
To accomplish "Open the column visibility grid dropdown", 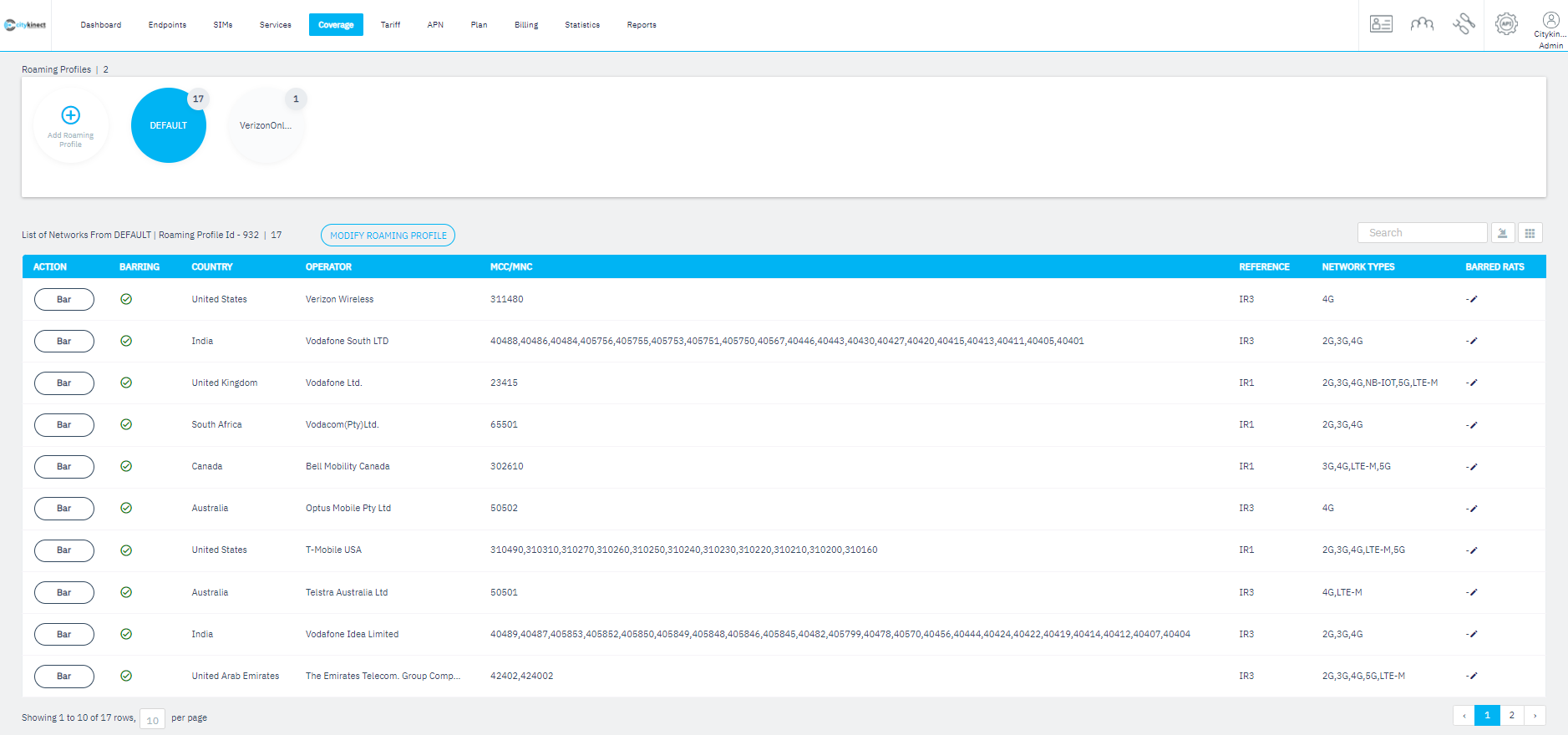I will (x=1530, y=233).
